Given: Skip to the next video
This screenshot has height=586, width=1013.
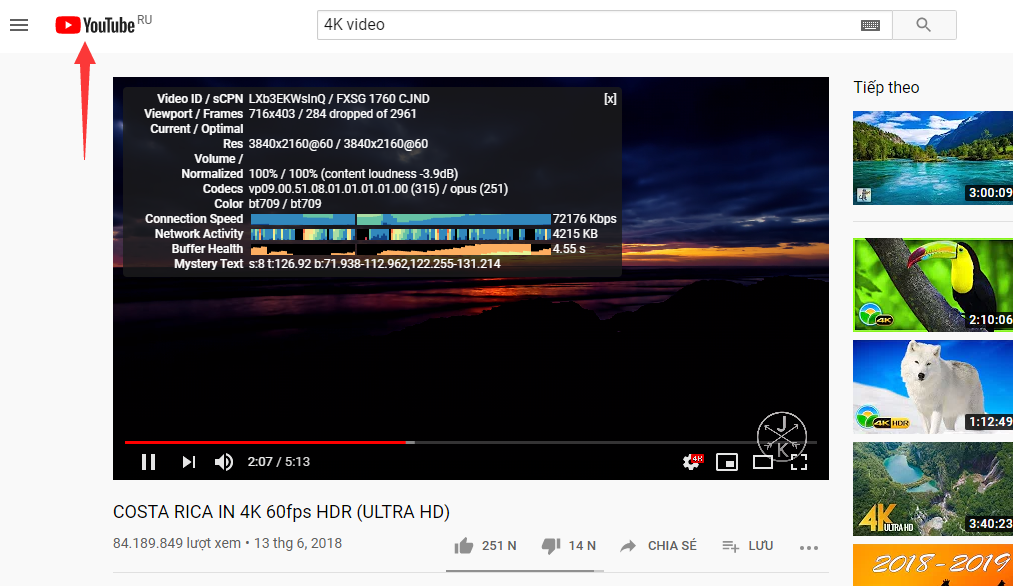Looking at the screenshot, I should (189, 462).
